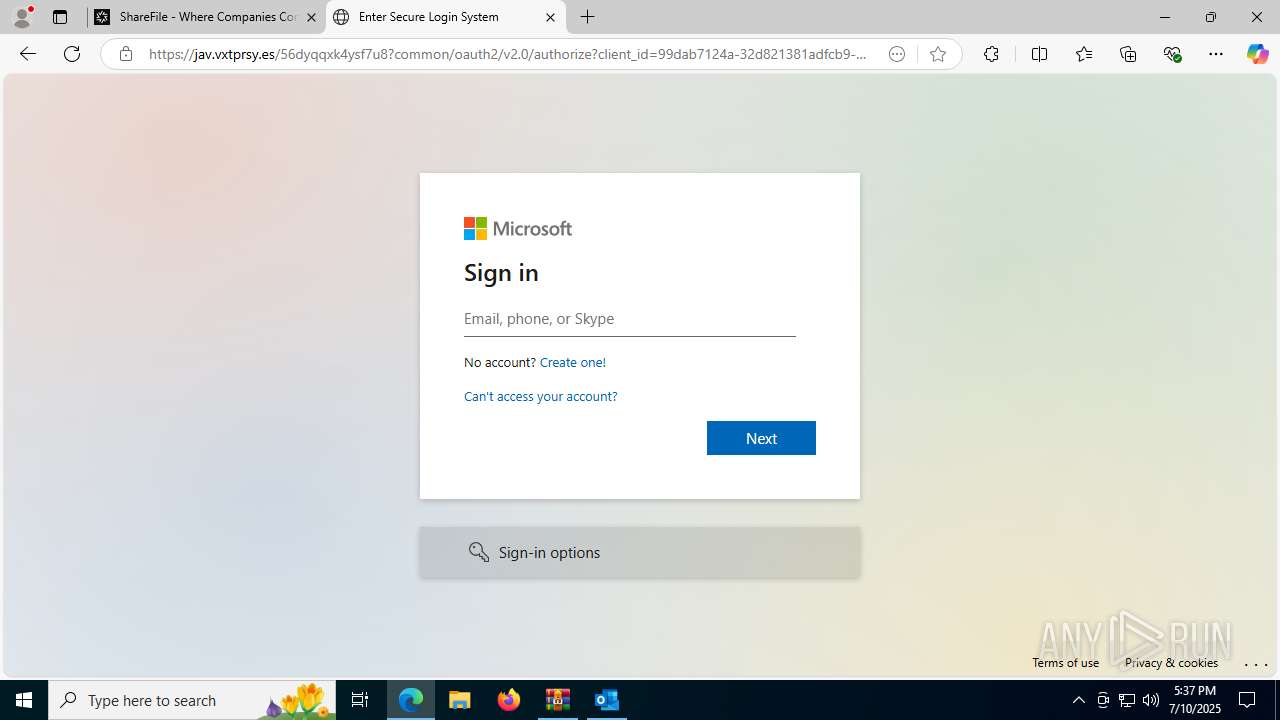The image size is (1280, 720).
Task: Click the address bar URL
Action: click(507, 54)
